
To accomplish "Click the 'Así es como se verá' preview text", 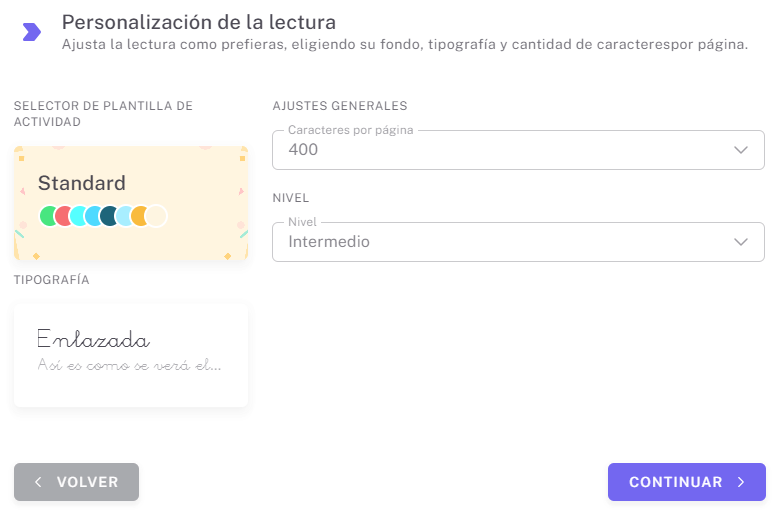I will click(x=129, y=365).
